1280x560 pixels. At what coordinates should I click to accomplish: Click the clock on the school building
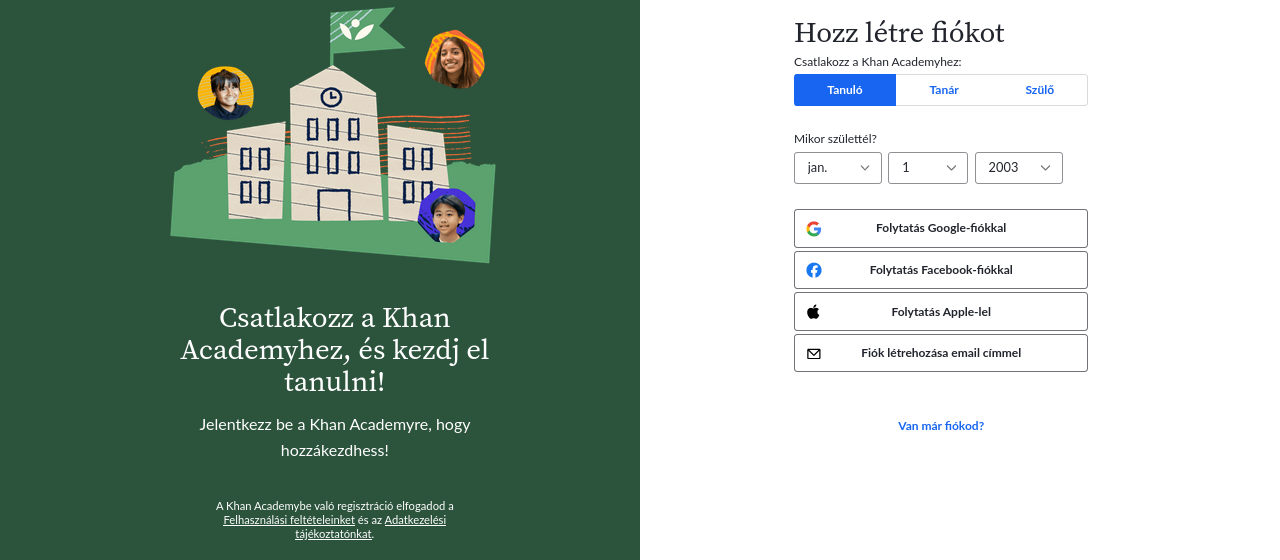(331, 97)
